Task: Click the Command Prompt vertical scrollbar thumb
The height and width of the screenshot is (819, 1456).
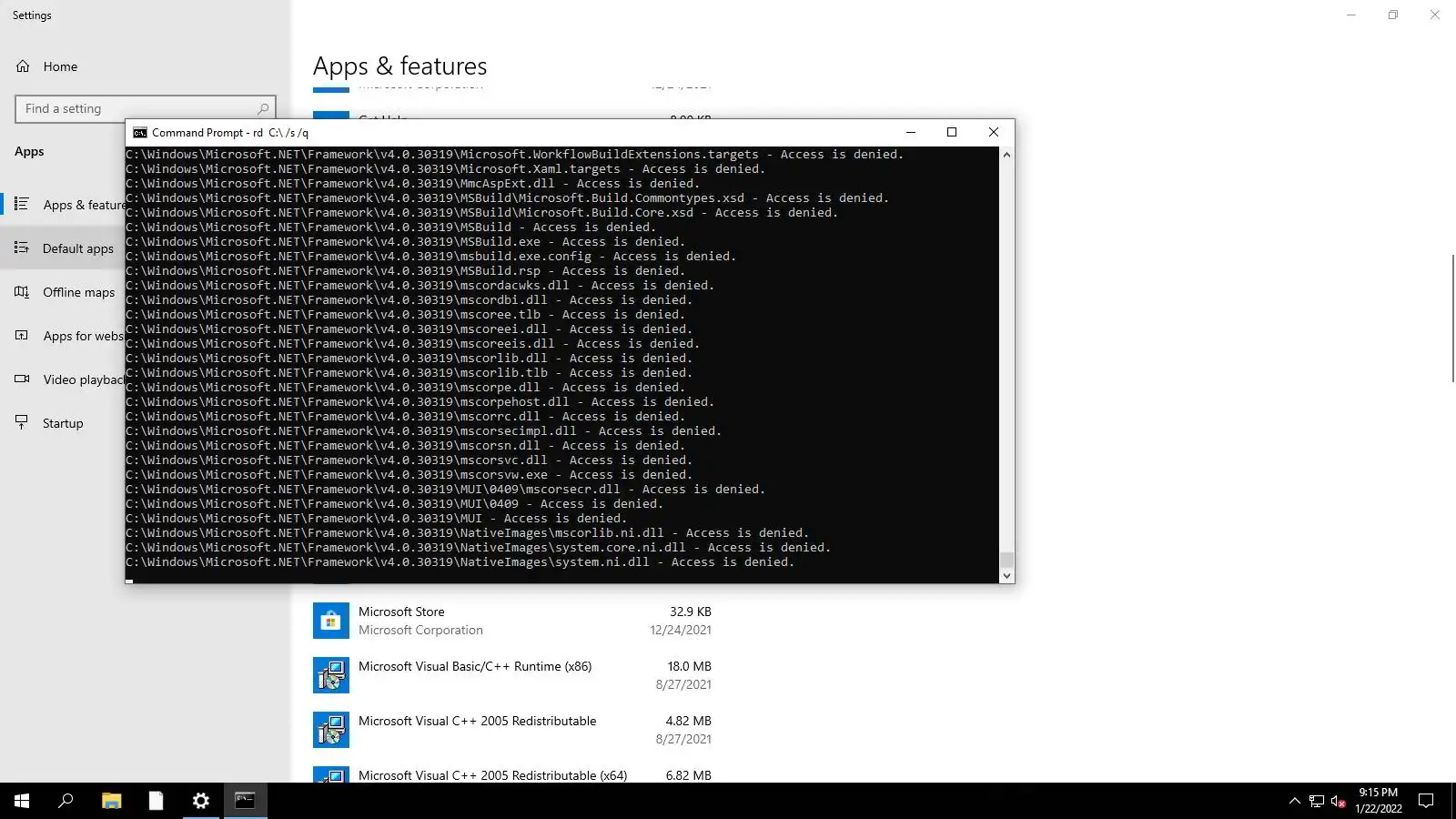Action: 1006,560
